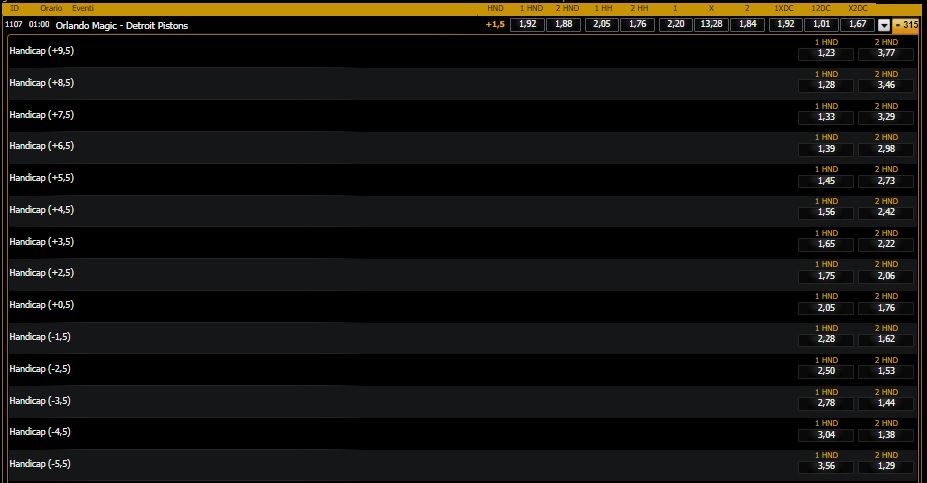The image size is (927, 483).
Task: Select Handicap (+7,5) 2 HND odds 3,29
Action: pos(886,117)
